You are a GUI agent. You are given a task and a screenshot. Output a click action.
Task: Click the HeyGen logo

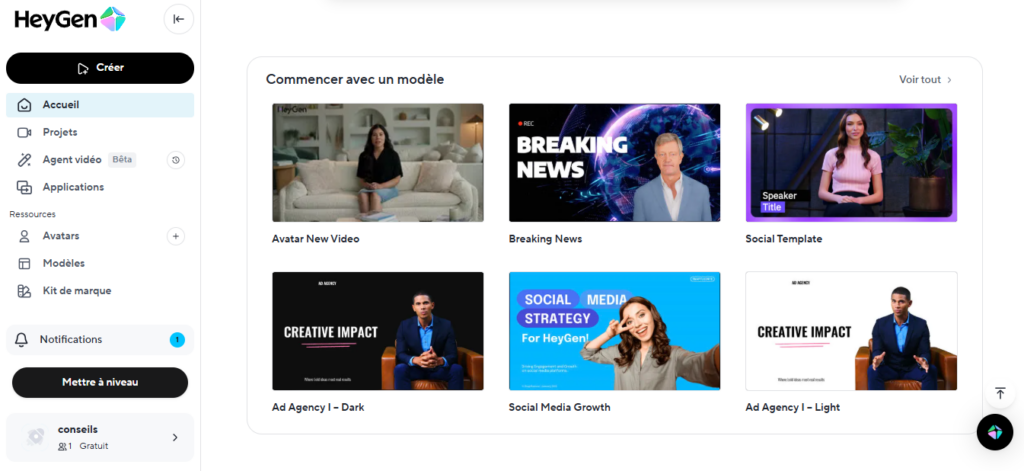click(x=70, y=19)
